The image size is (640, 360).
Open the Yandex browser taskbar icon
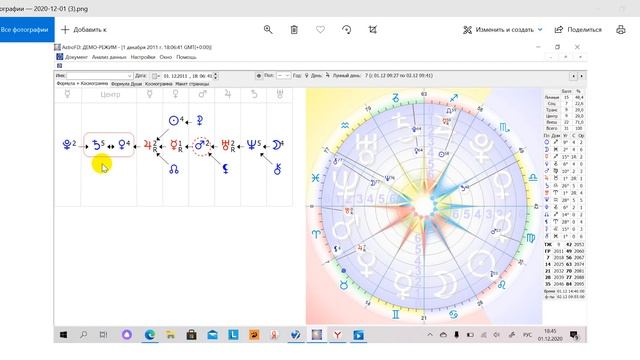(x=338, y=335)
